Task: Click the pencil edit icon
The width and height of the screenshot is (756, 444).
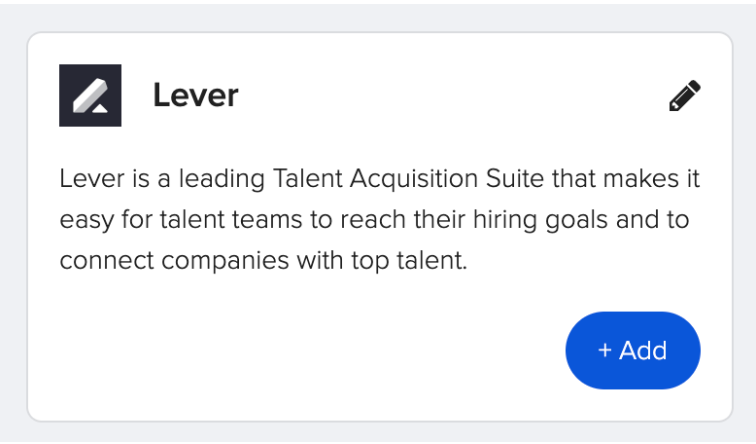Action: click(685, 96)
